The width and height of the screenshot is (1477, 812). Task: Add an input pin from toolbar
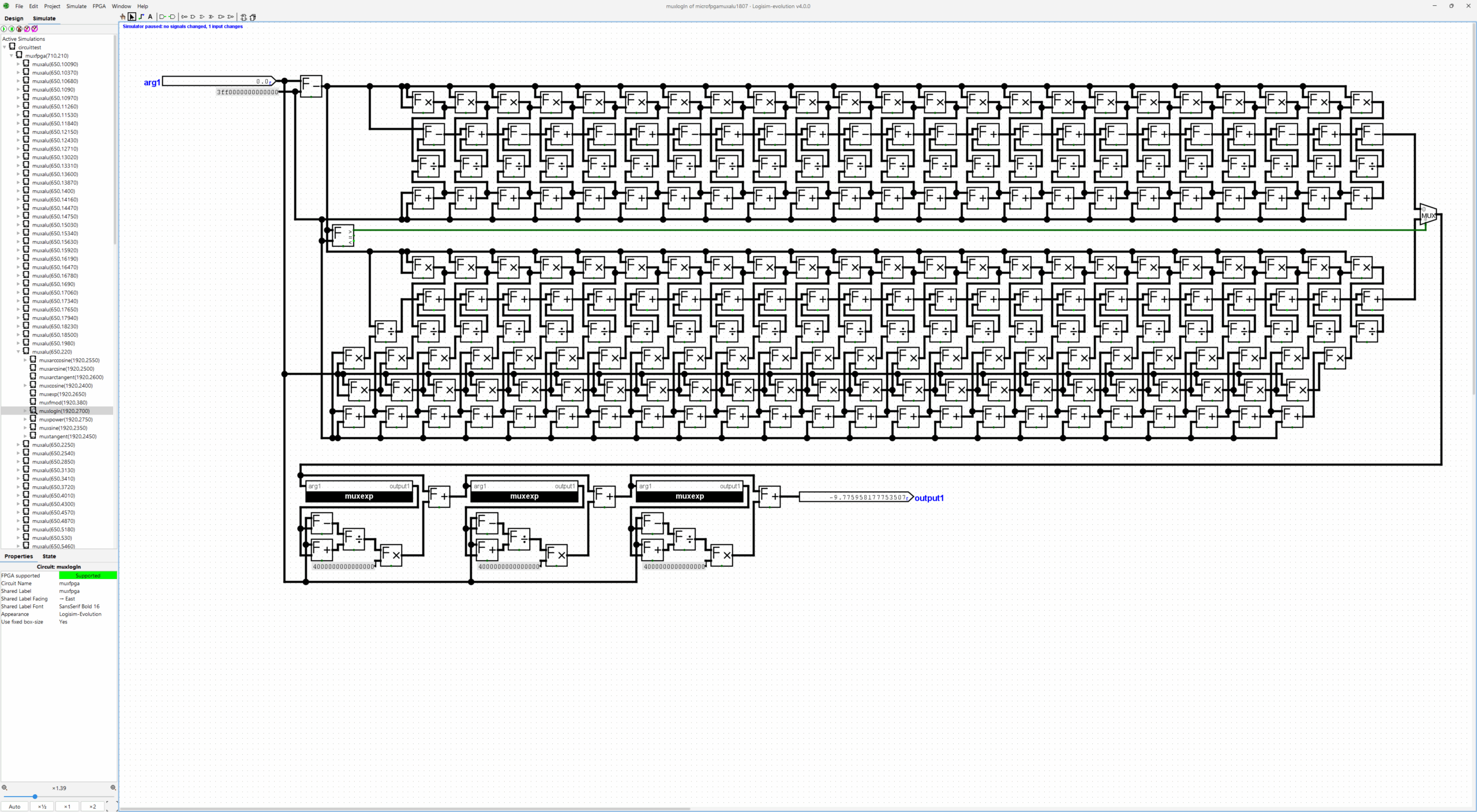163,17
